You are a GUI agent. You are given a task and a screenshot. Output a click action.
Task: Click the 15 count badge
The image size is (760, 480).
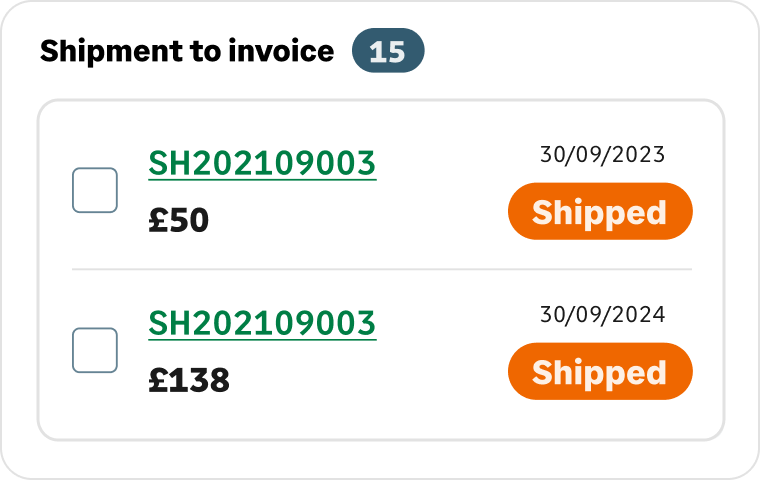click(x=388, y=52)
